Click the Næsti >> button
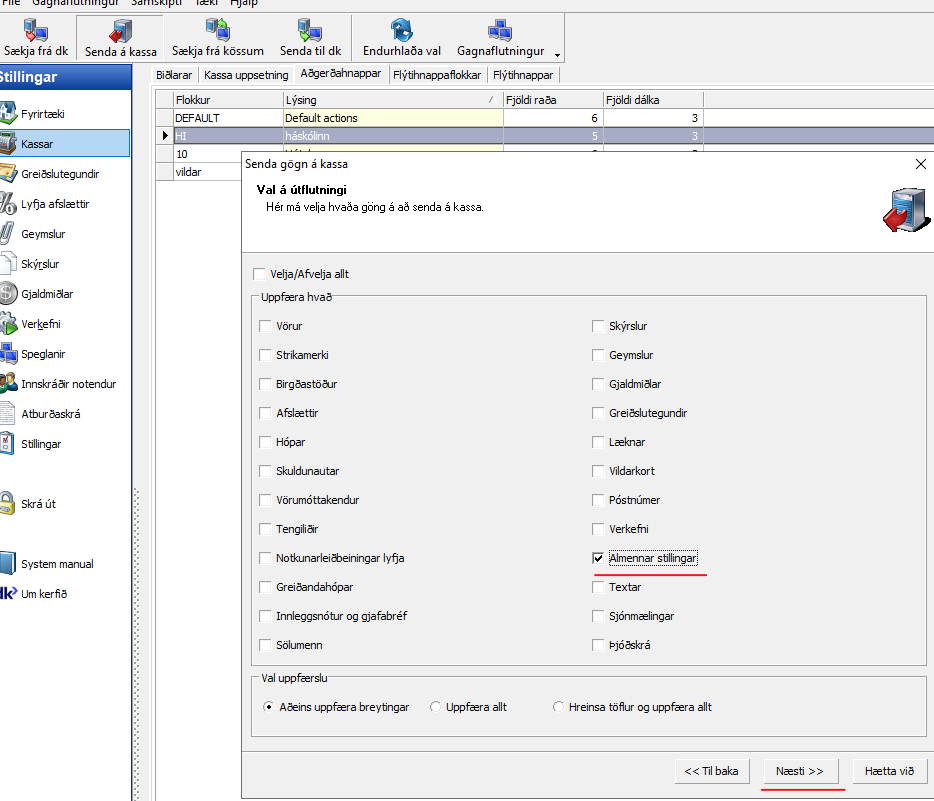The image size is (934, 801). point(799,771)
